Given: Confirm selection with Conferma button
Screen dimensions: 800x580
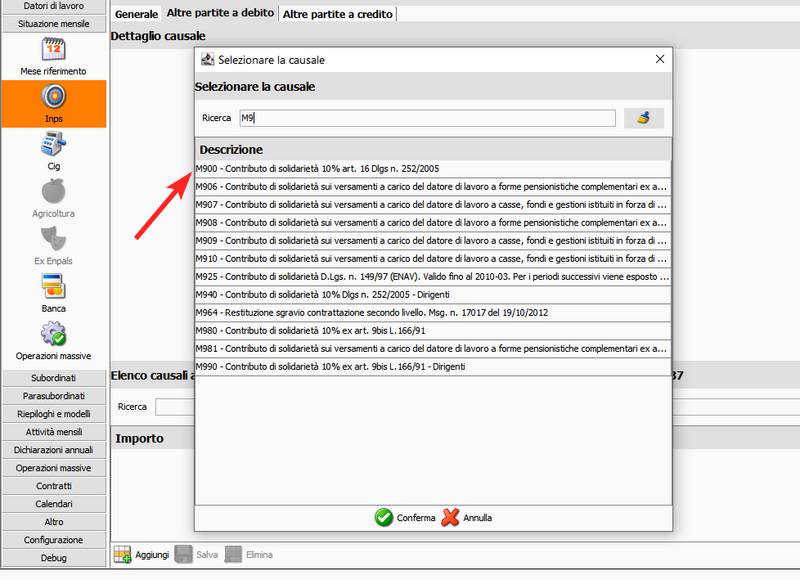Looking at the screenshot, I should point(405,518).
